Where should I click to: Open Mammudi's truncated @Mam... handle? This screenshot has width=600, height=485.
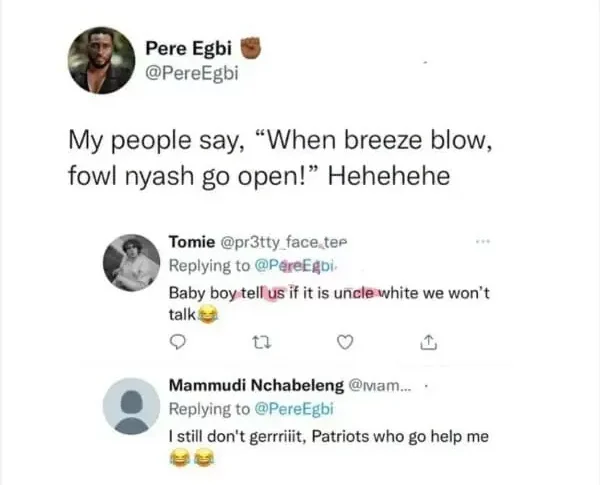click(379, 385)
